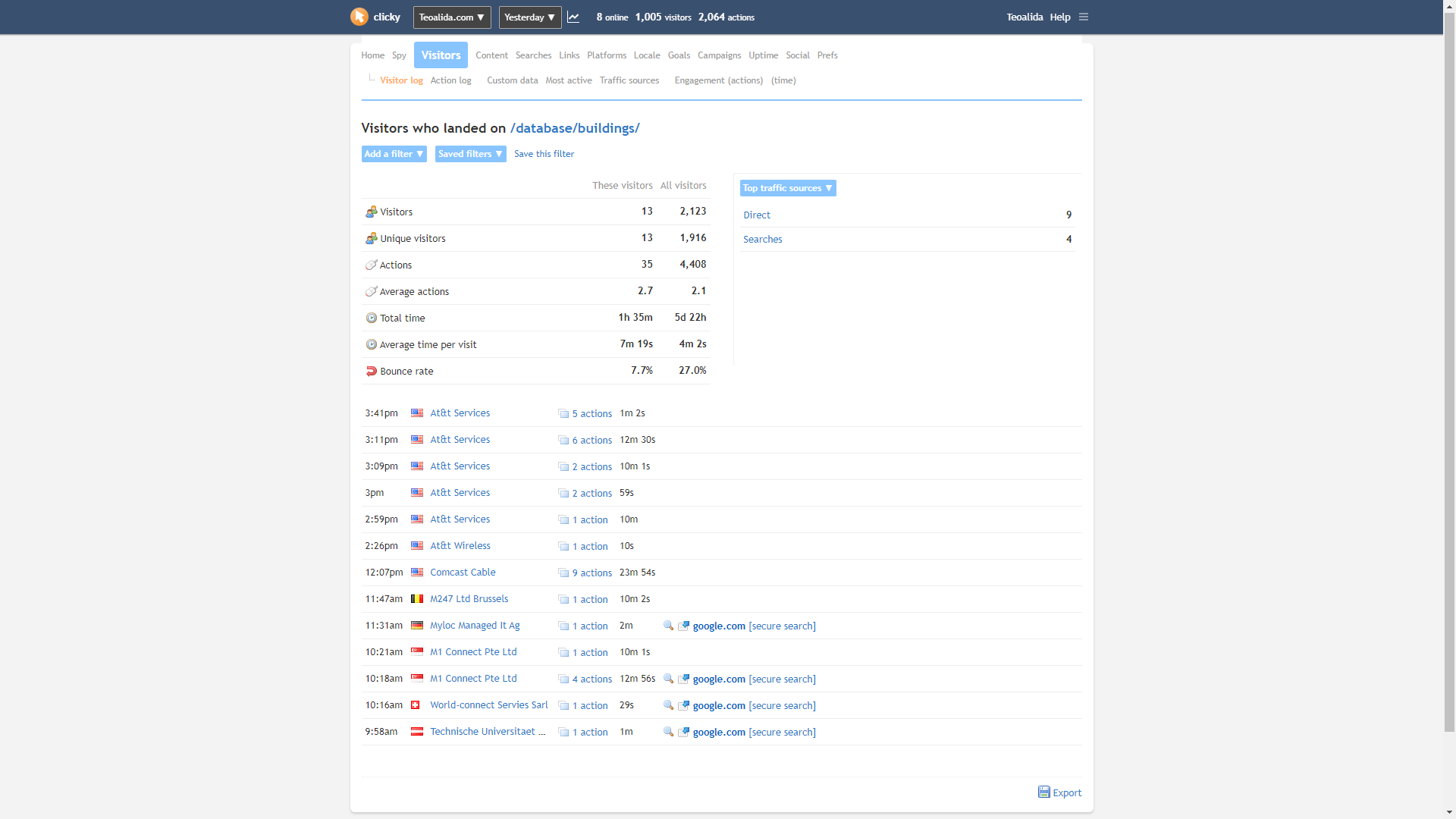
Task: Click the actions icon beside 9 actions
Action: (563, 573)
